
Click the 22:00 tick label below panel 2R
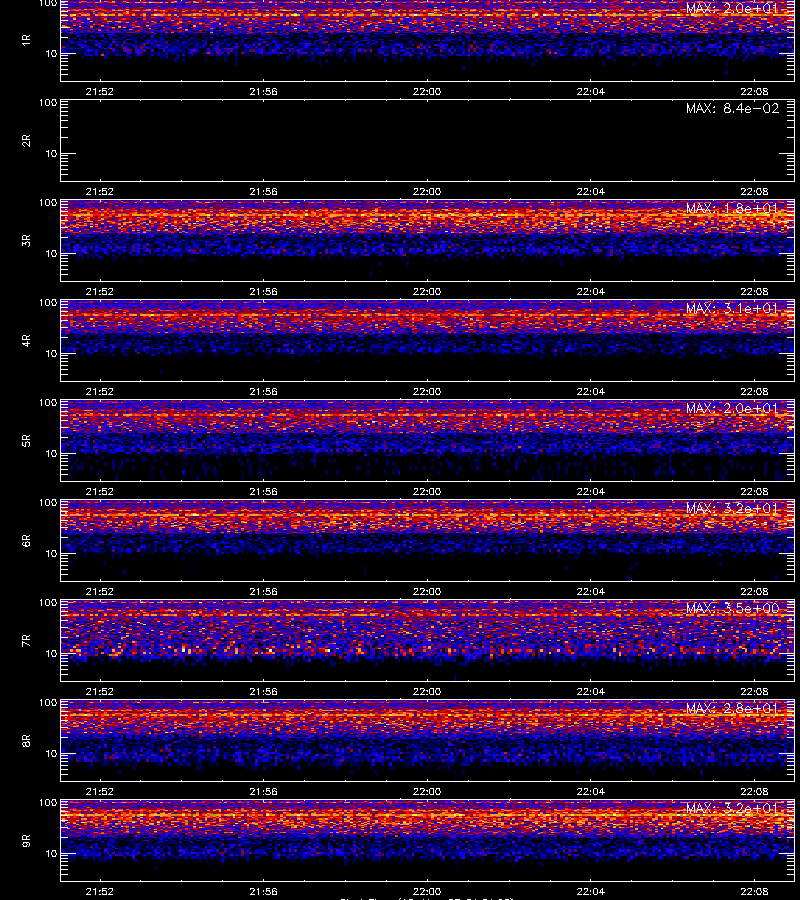point(427,191)
